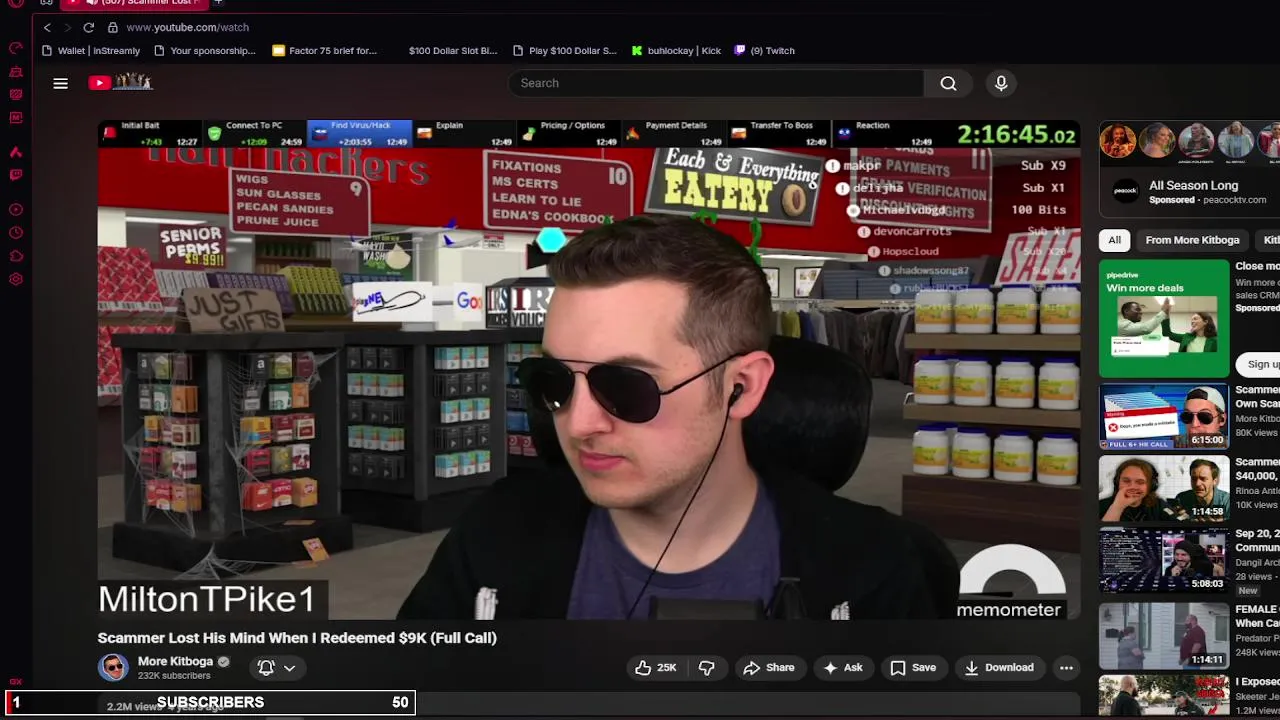Open the Play $100 Dollar S... bookmark

564,50
